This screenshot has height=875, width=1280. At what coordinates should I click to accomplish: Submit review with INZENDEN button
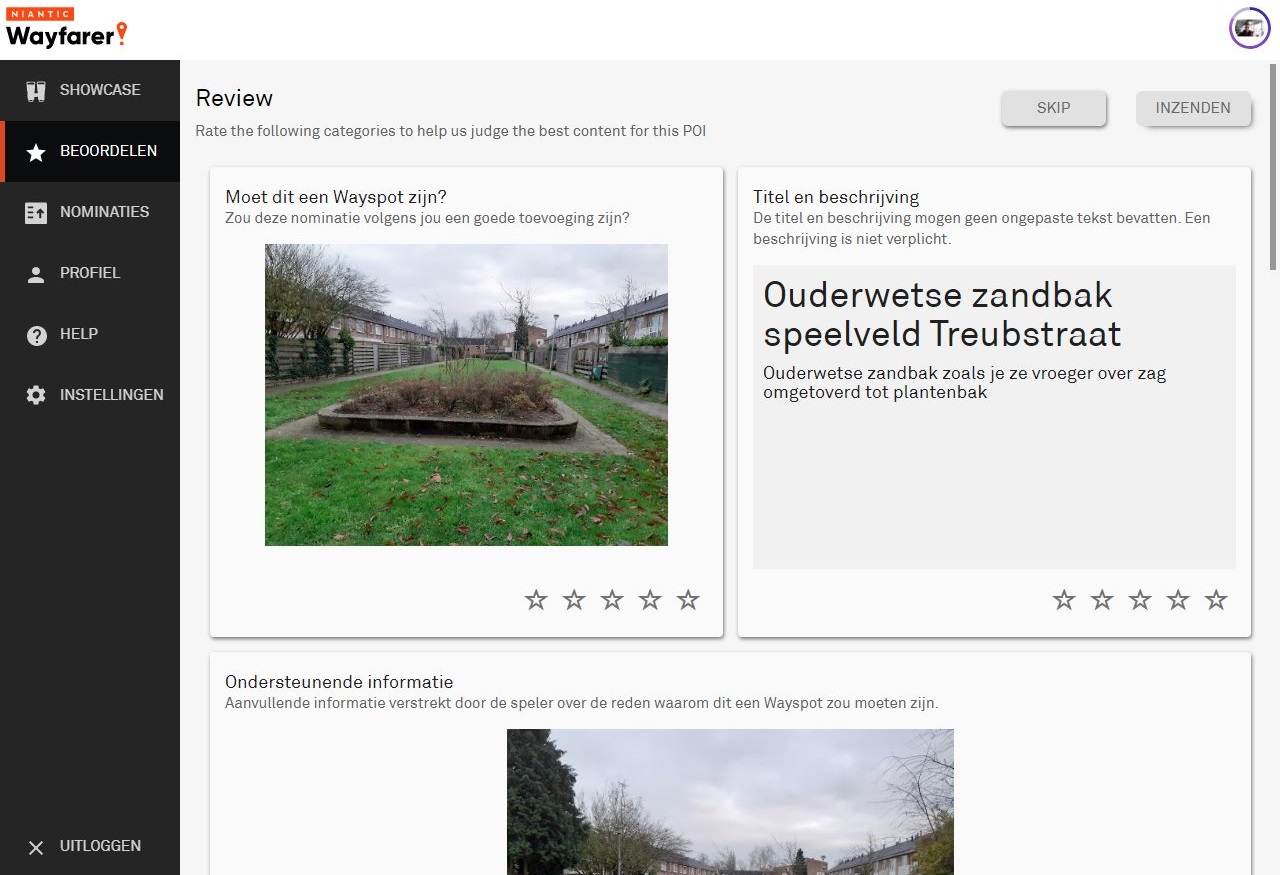coord(1193,108)
